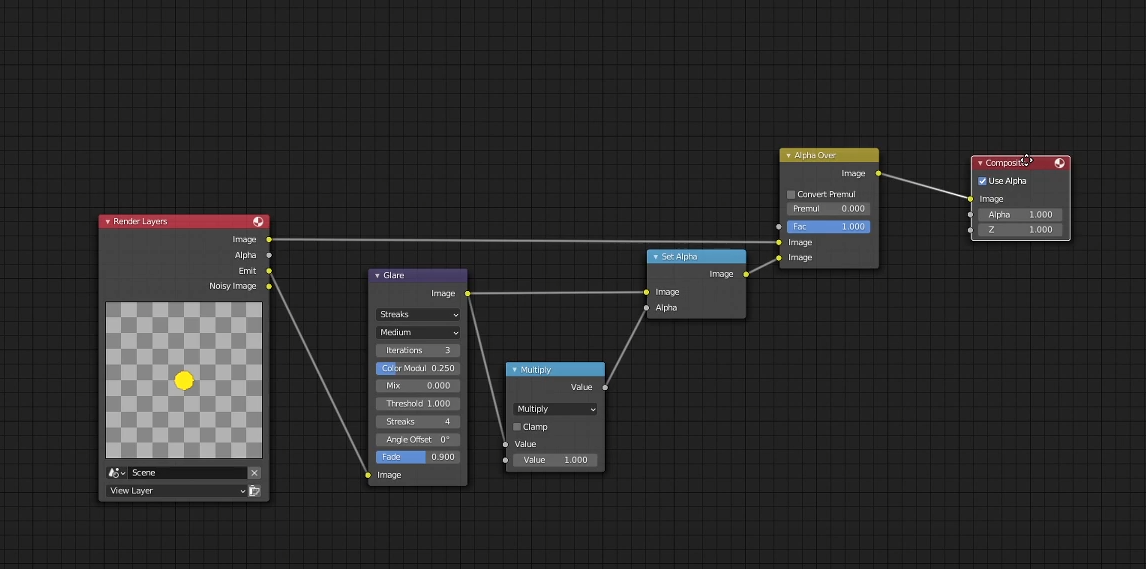1146x569 pixels.
Task: Click the Multiply node Value output socket
Action: [x=605, y=387]
